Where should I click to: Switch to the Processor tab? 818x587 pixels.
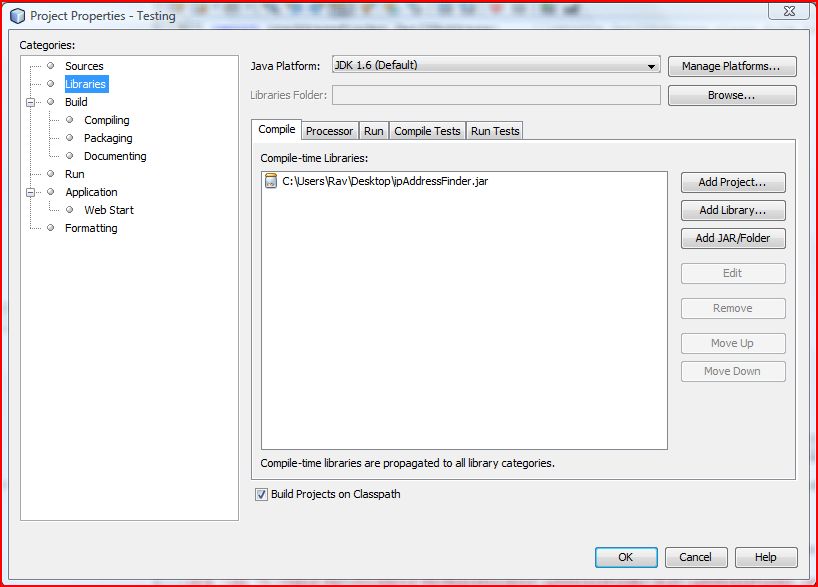[329, 131]
